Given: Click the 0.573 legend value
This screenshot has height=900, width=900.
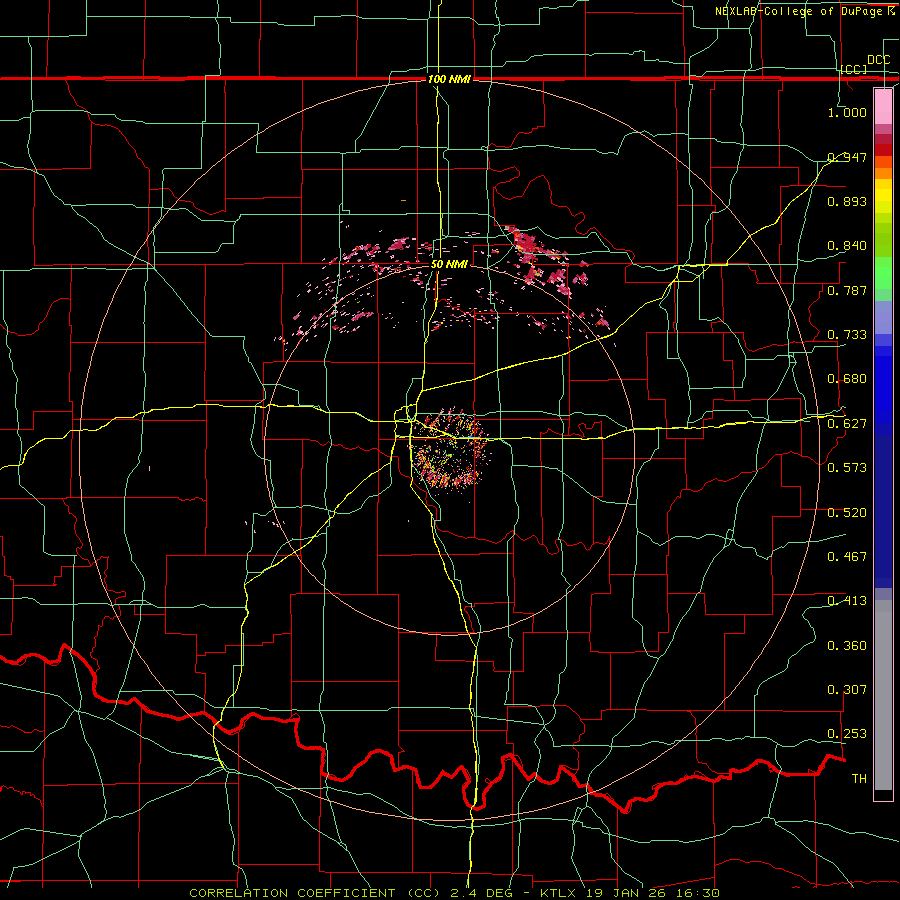Looking at the screenshot, I should 847,467.
